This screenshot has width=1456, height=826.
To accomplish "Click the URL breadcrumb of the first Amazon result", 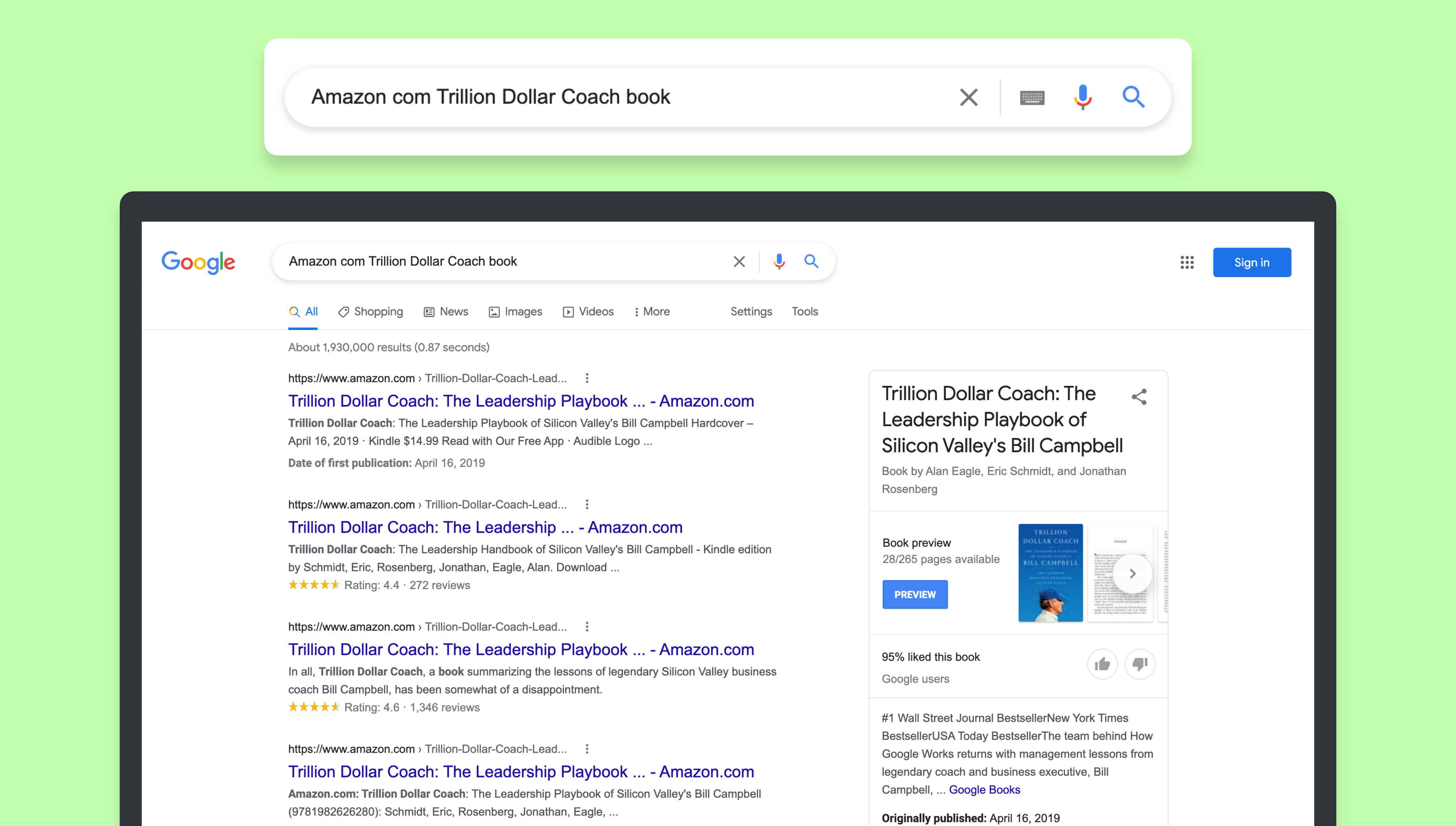I will tap(427, 378).
